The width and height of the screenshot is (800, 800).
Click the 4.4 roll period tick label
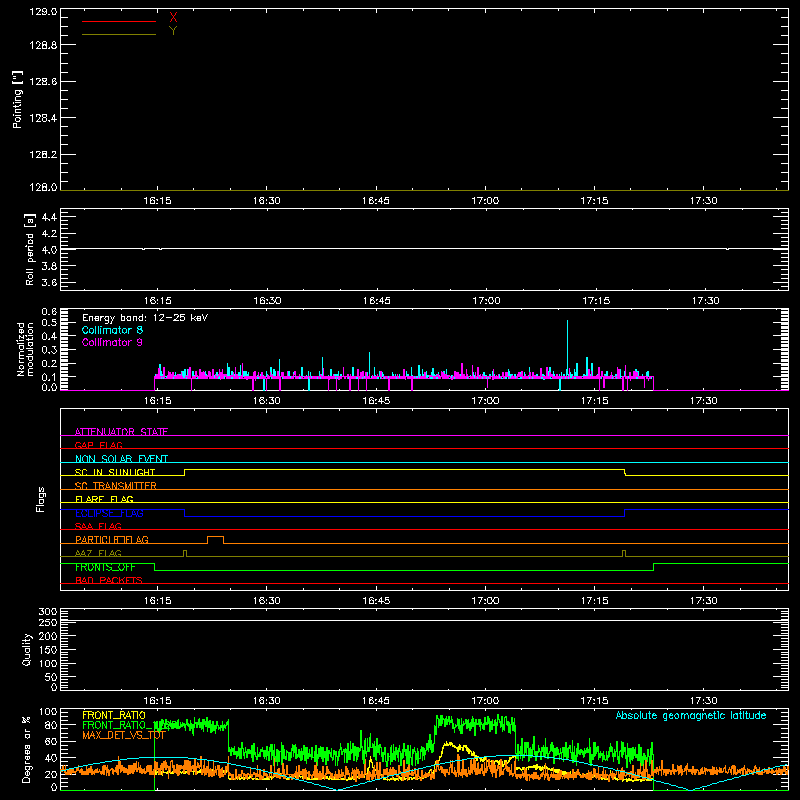(49, 217)
